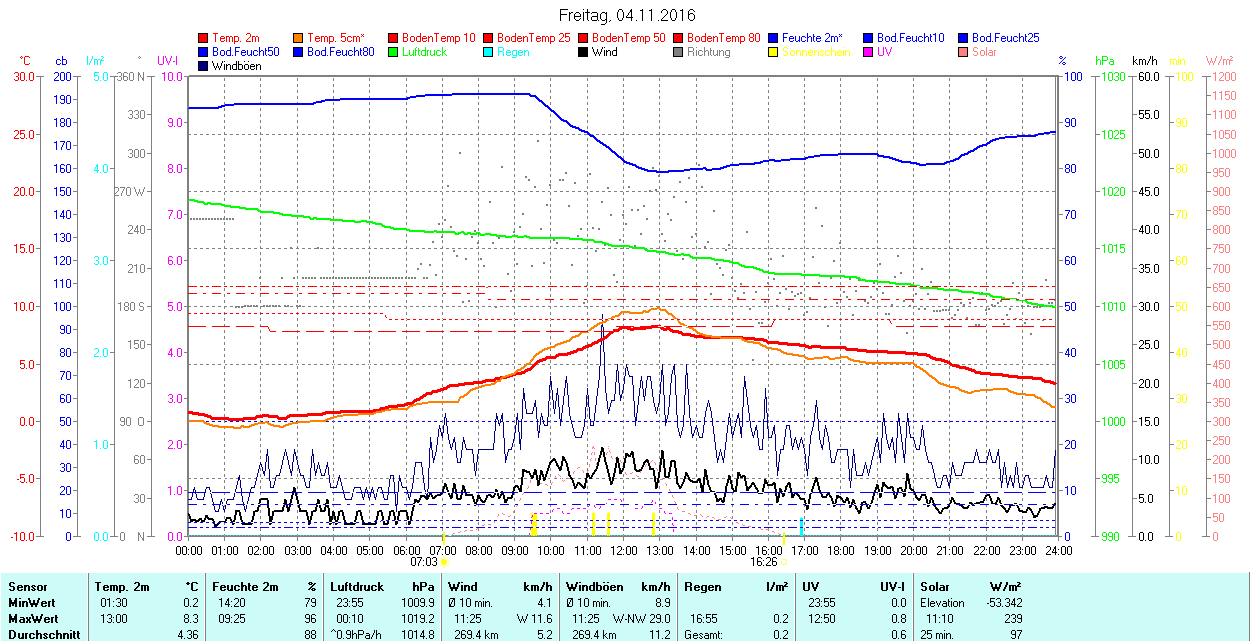Click the Sensor header in the table

[27, 587]
